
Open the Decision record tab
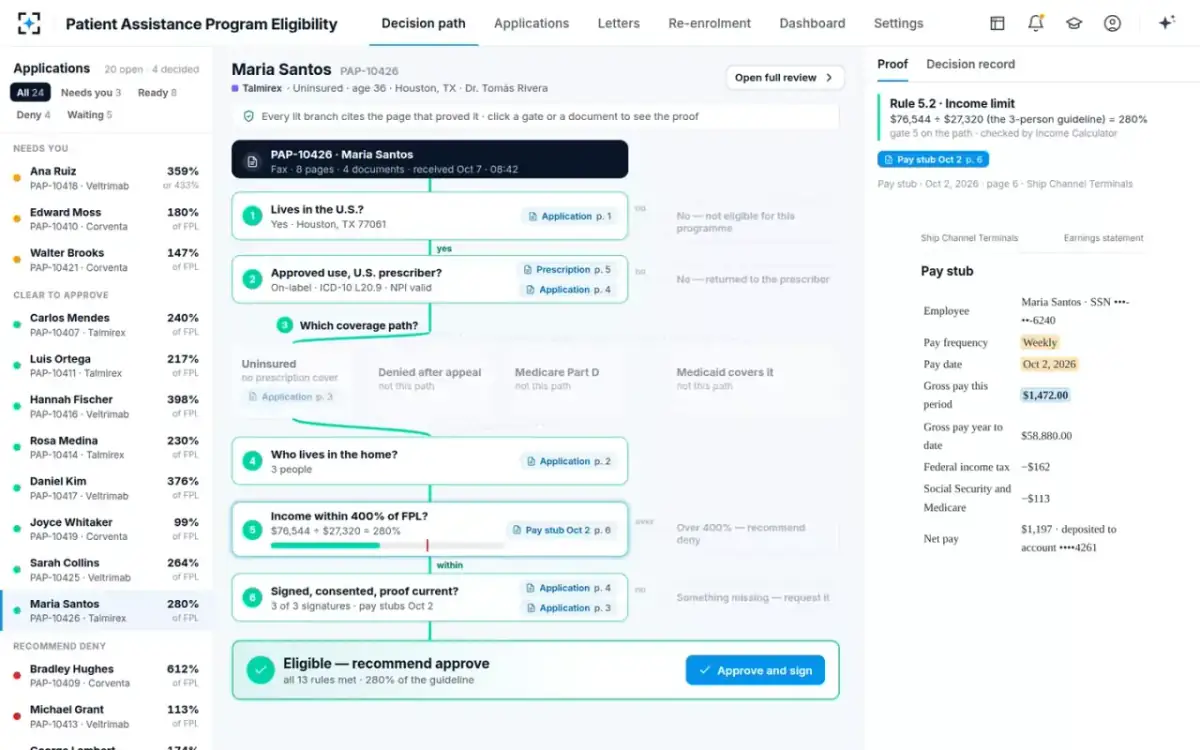970,64
